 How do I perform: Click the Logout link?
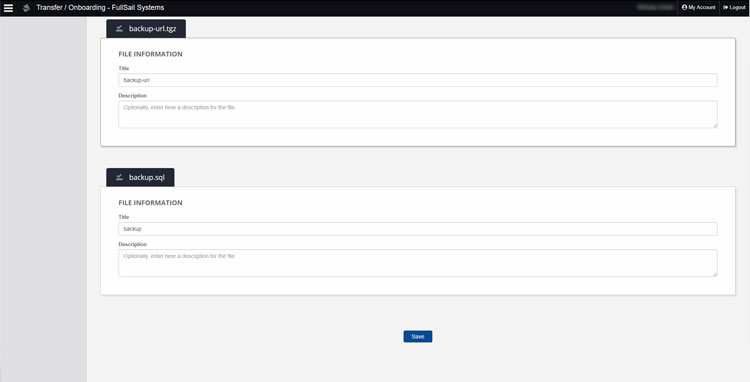(734, 8)
